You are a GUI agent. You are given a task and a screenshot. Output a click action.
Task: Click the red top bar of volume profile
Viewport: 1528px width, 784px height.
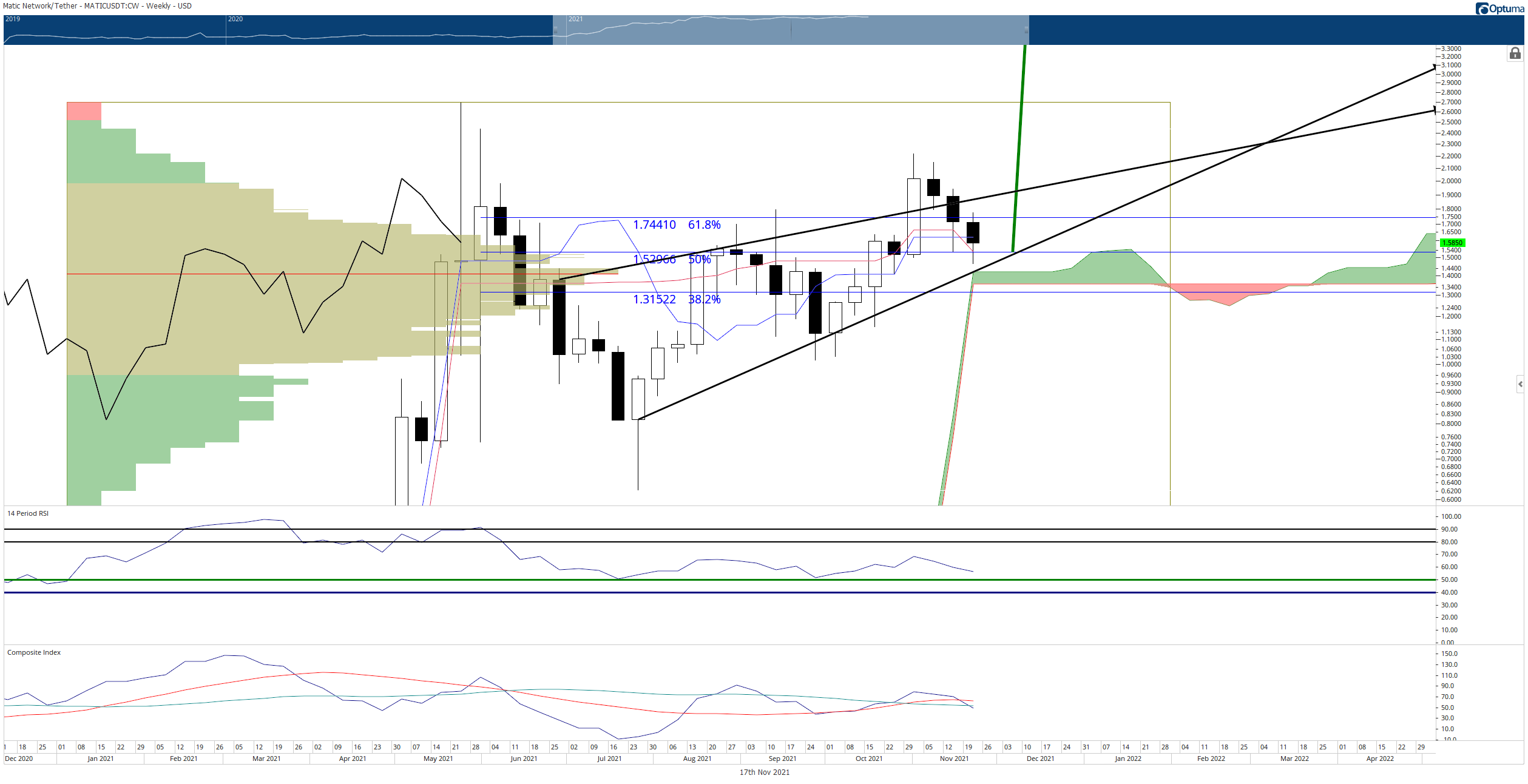84,111
